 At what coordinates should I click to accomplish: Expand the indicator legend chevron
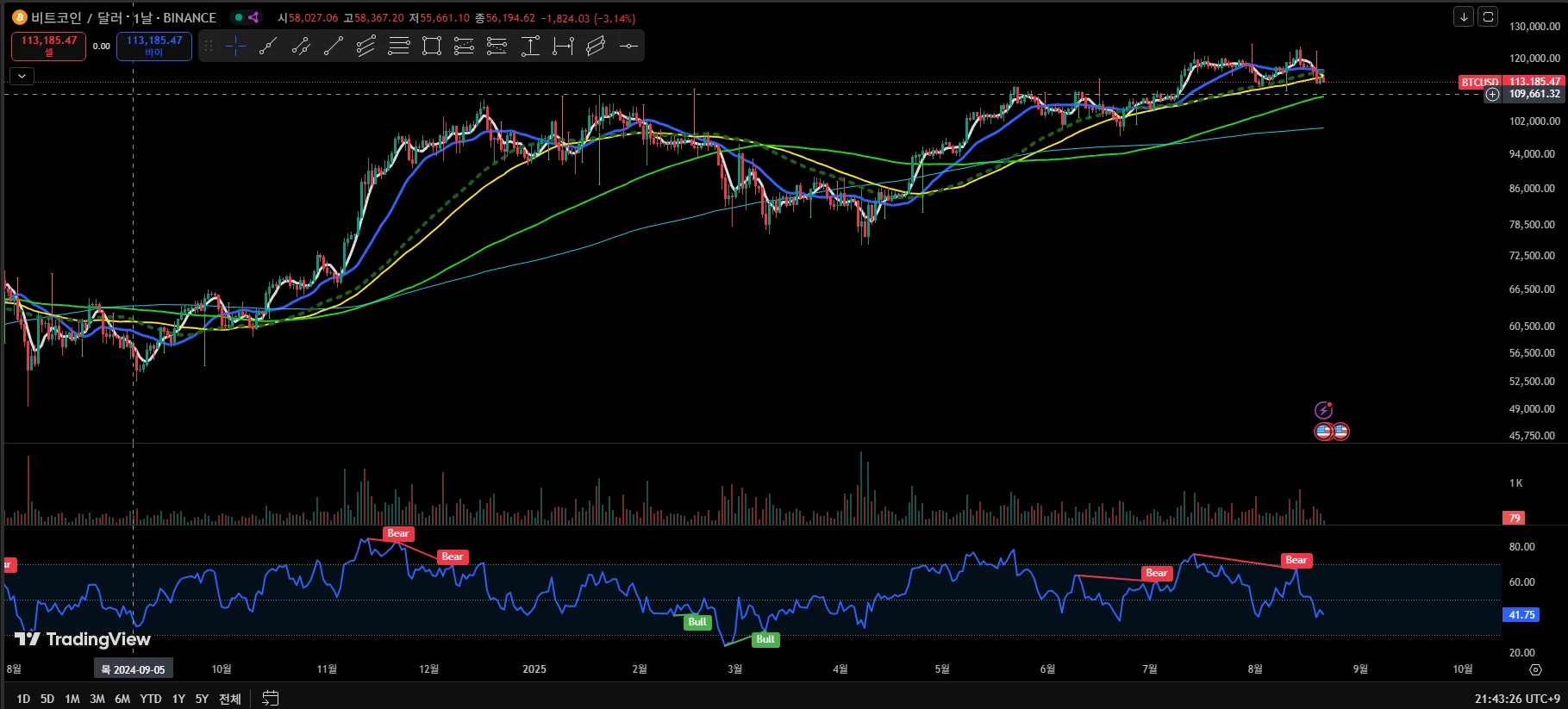click(22, 76)
